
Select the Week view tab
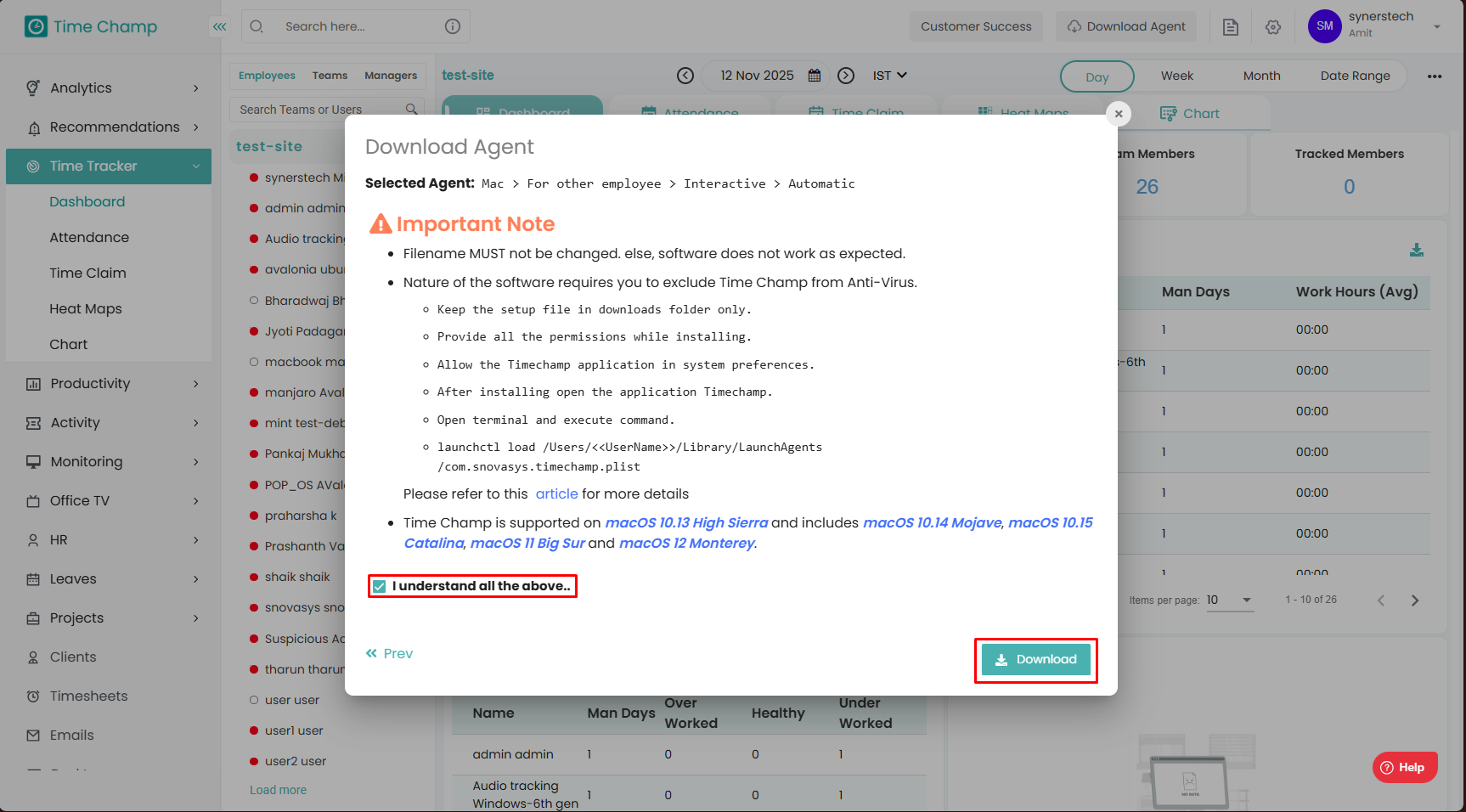point(1177,76)
